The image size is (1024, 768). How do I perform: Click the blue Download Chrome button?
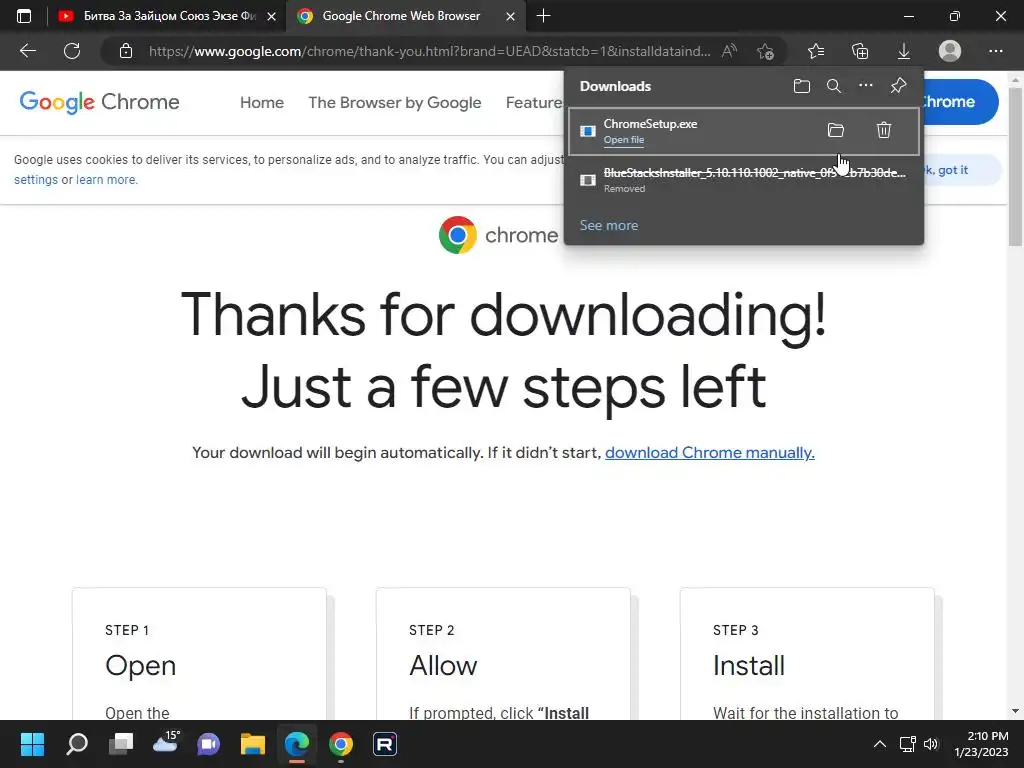[959, 102]
